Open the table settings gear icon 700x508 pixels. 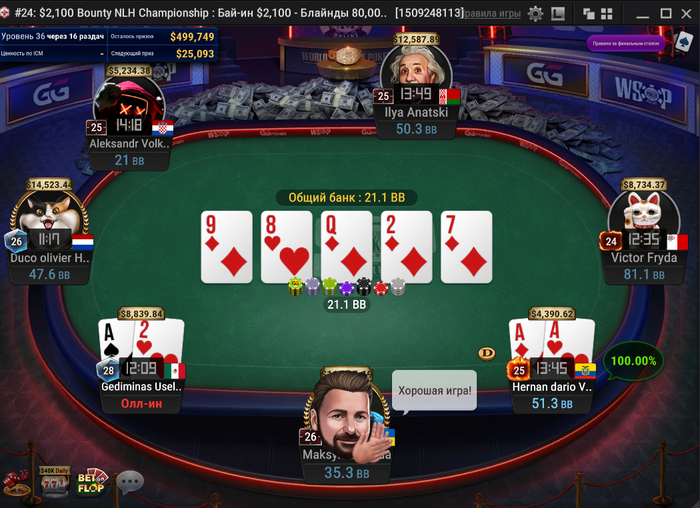535,13
